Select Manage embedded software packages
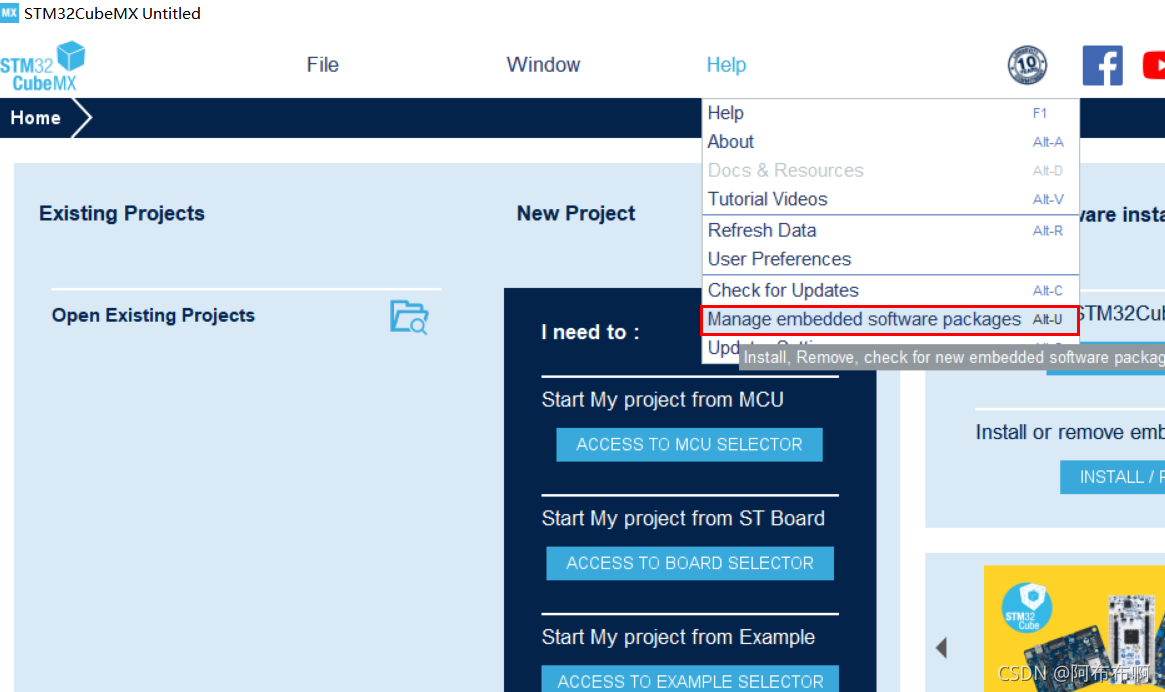Viewport: 1165px width, 692px height. click(890, 320)
